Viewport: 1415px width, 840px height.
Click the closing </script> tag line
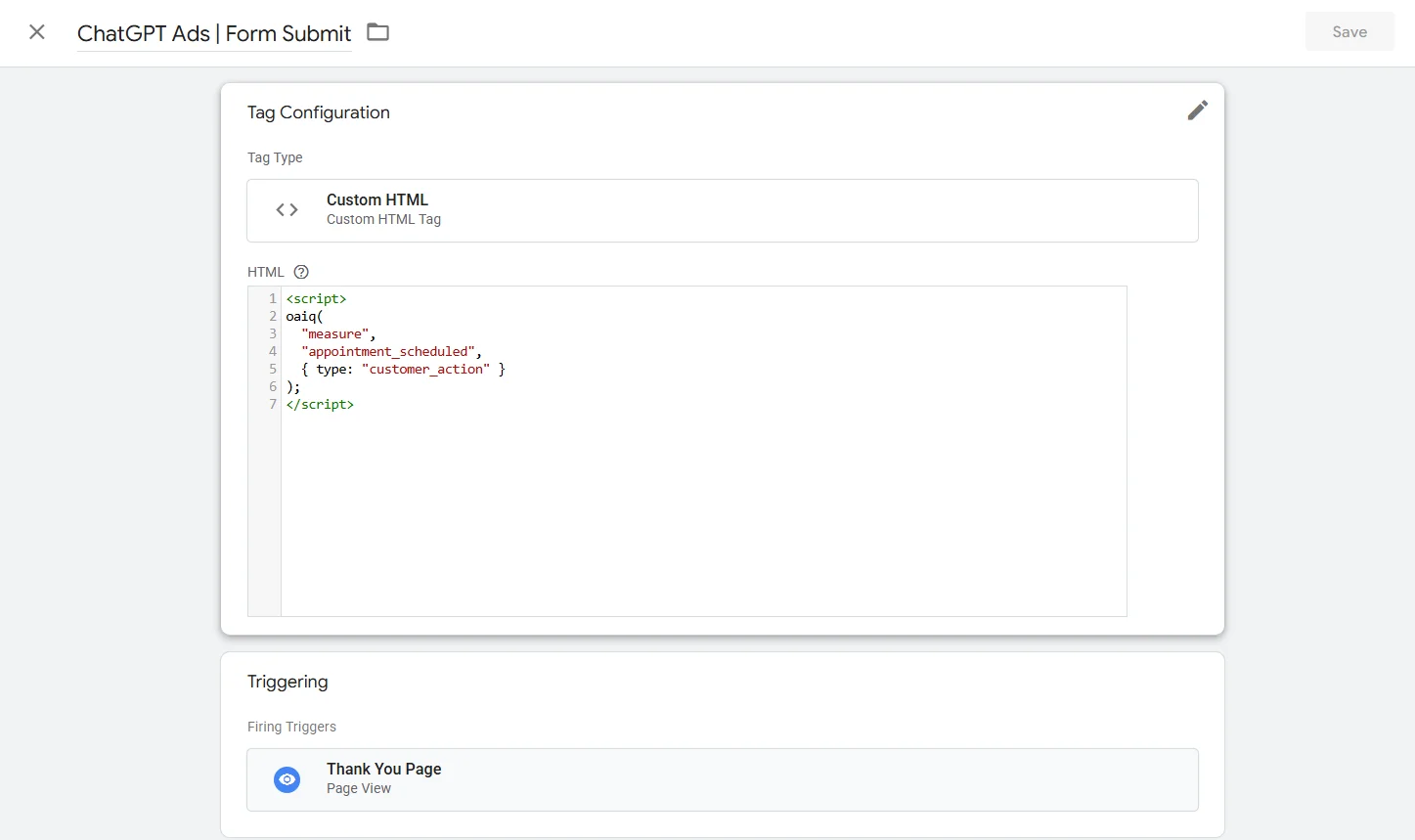[320, 404]
